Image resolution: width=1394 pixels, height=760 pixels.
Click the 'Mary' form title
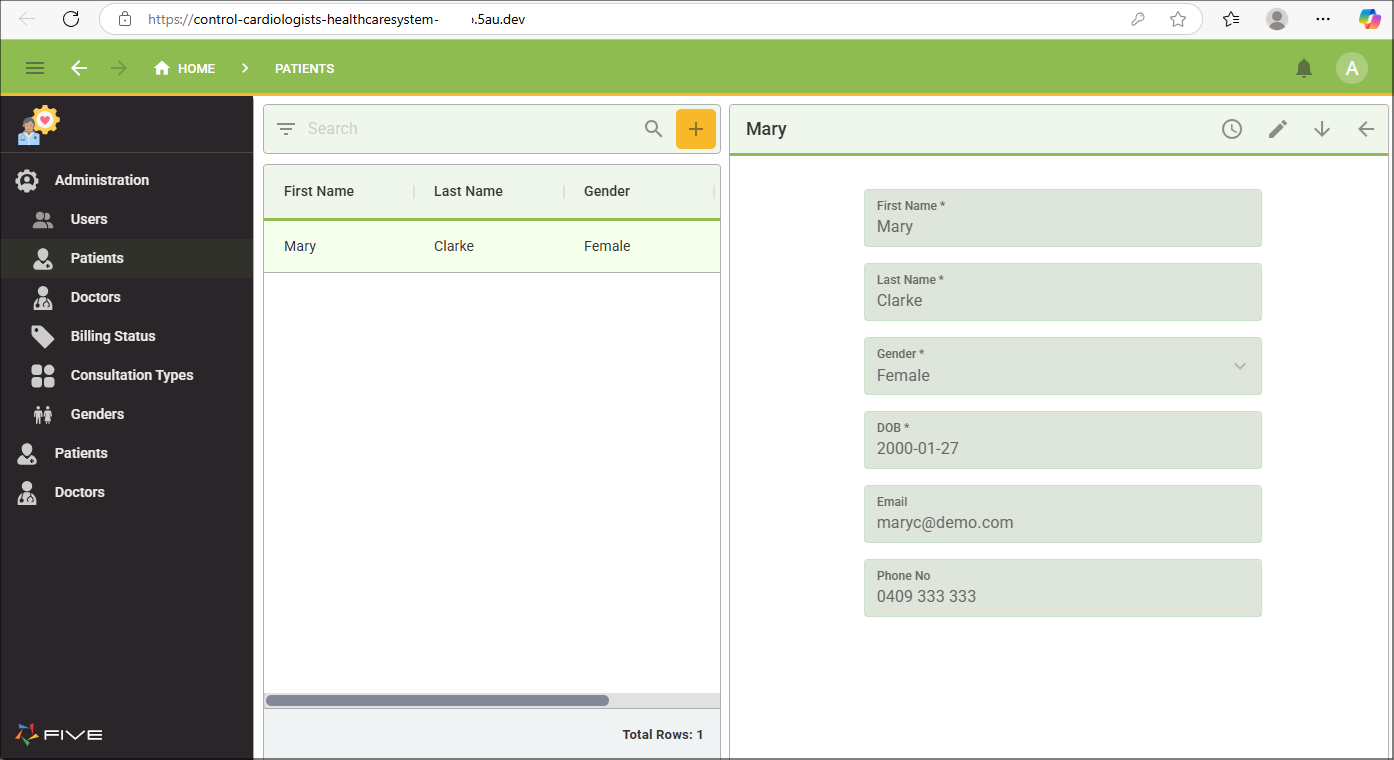766,129
